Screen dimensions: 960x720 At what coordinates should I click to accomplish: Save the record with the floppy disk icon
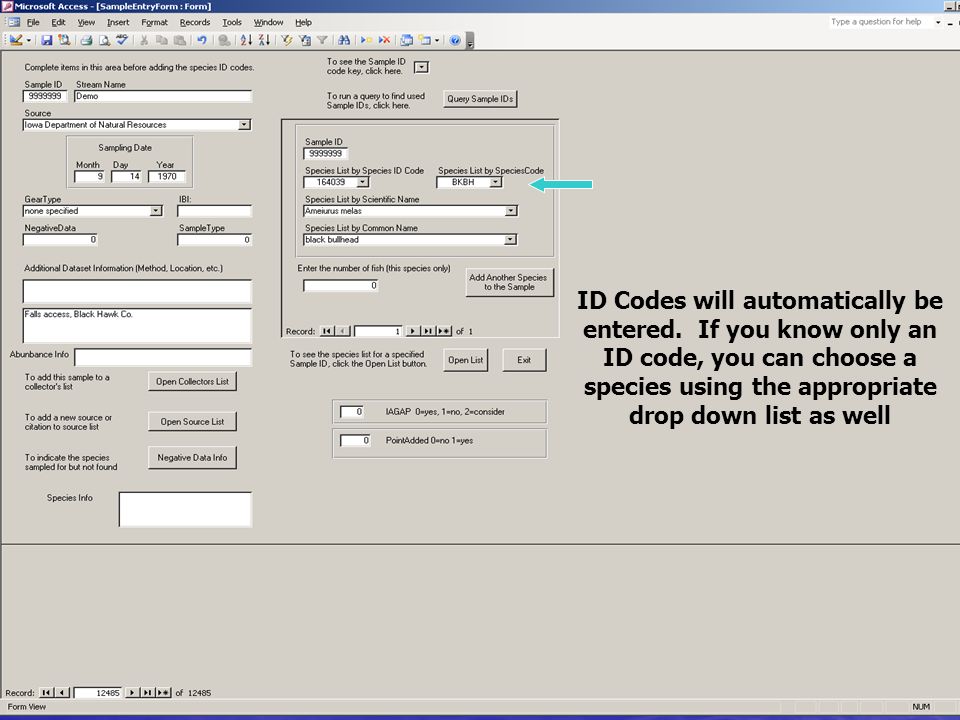[47, 40]
